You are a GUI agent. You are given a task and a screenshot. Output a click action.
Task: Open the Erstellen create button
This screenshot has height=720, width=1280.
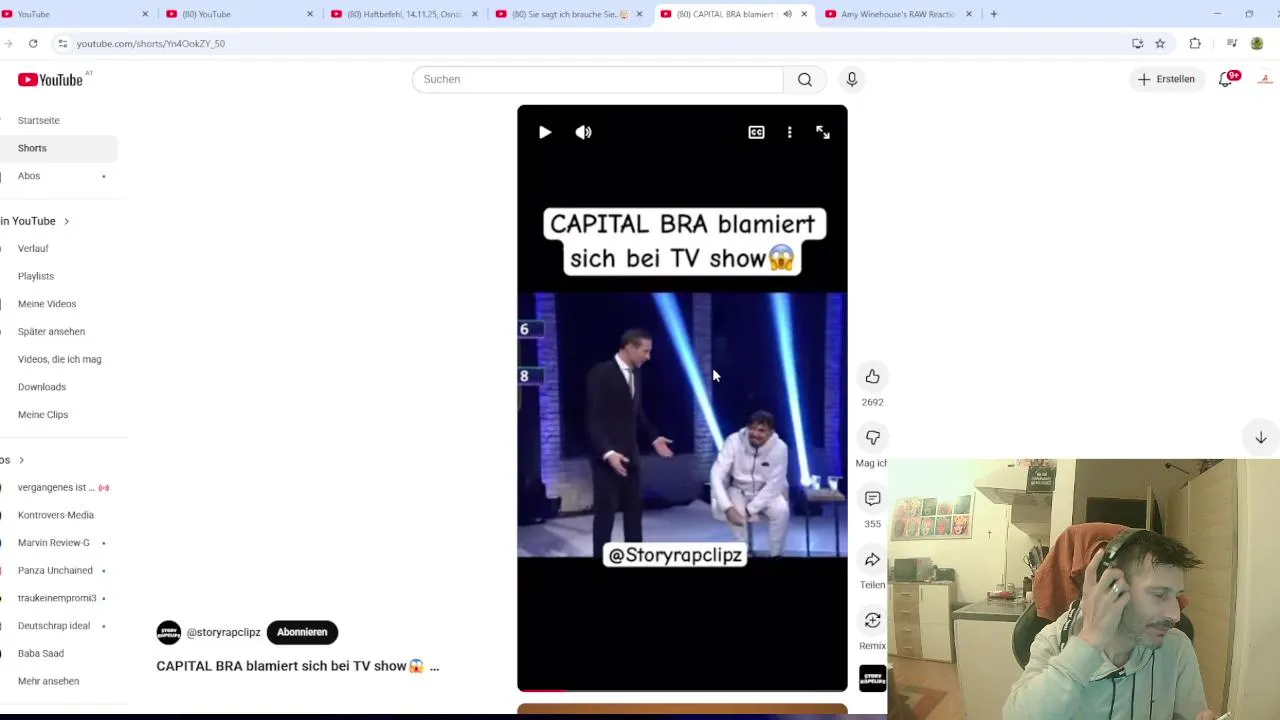click(x=1166, y=79)
